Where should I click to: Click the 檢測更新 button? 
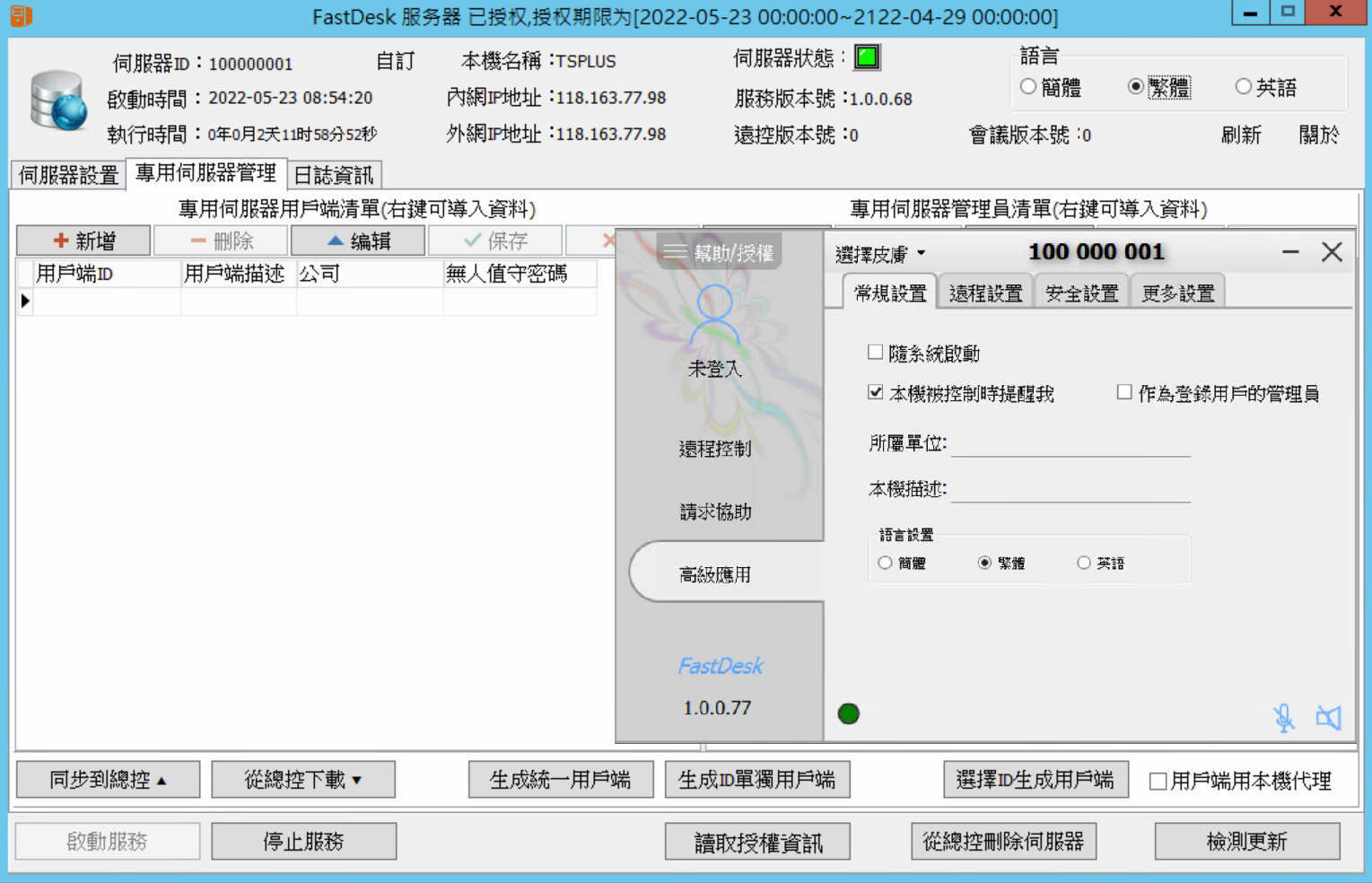1247,842
